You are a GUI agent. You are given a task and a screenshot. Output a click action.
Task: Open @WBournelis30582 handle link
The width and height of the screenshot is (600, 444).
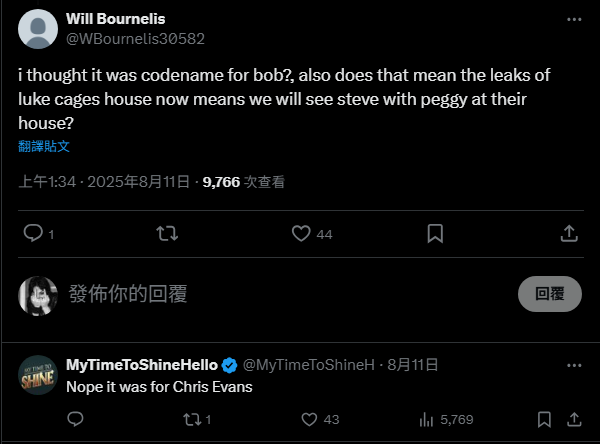point(135,39)
